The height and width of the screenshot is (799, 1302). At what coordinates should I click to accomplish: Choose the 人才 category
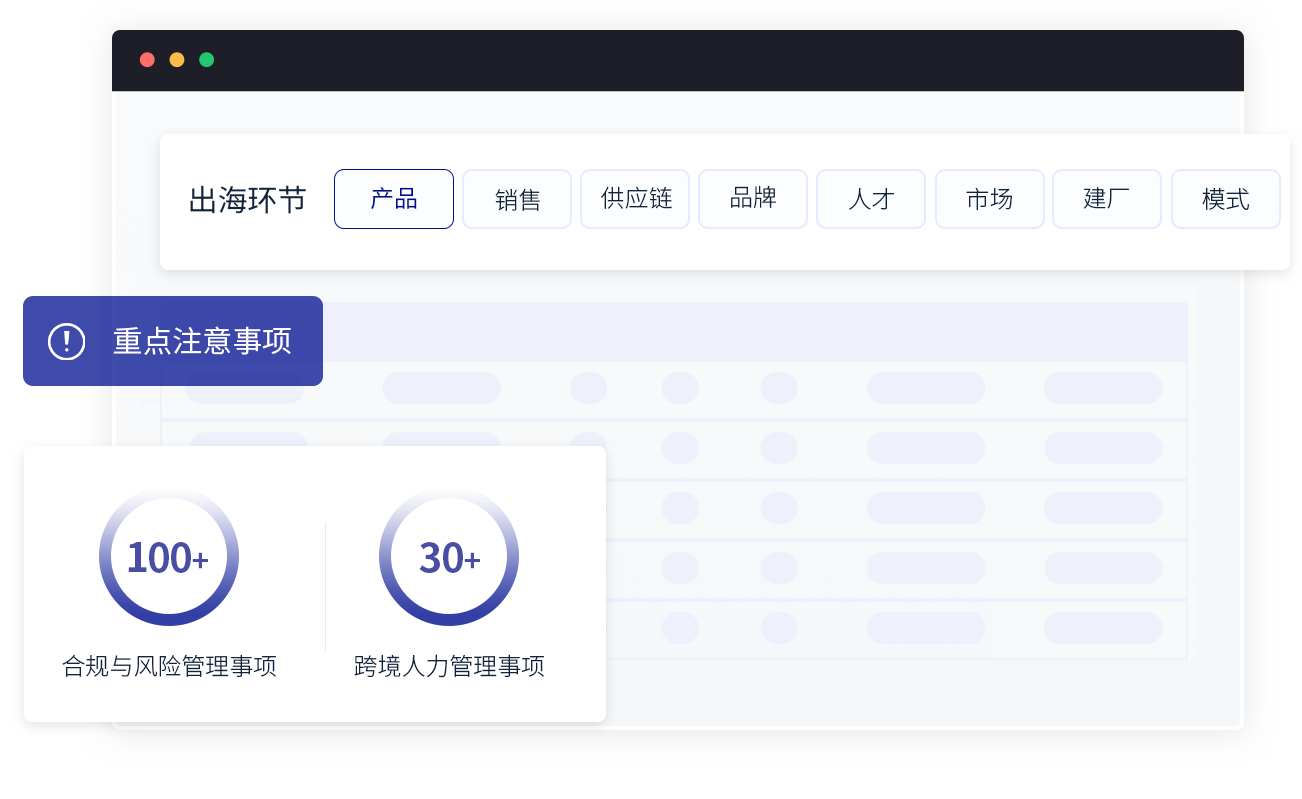(871, 199)
